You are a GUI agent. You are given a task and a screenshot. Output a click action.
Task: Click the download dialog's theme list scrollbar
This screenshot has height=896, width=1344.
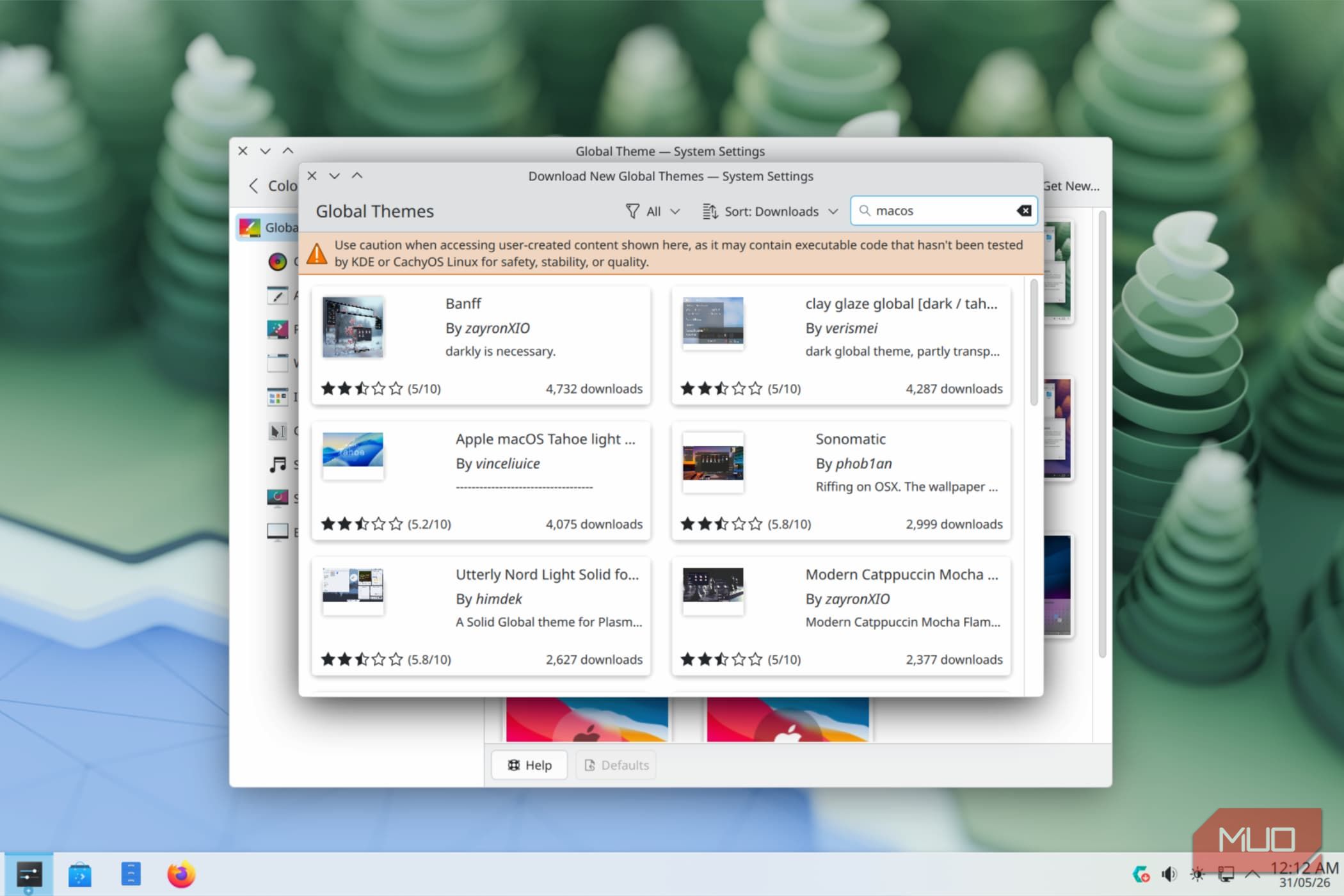[x=1034, y=342]
